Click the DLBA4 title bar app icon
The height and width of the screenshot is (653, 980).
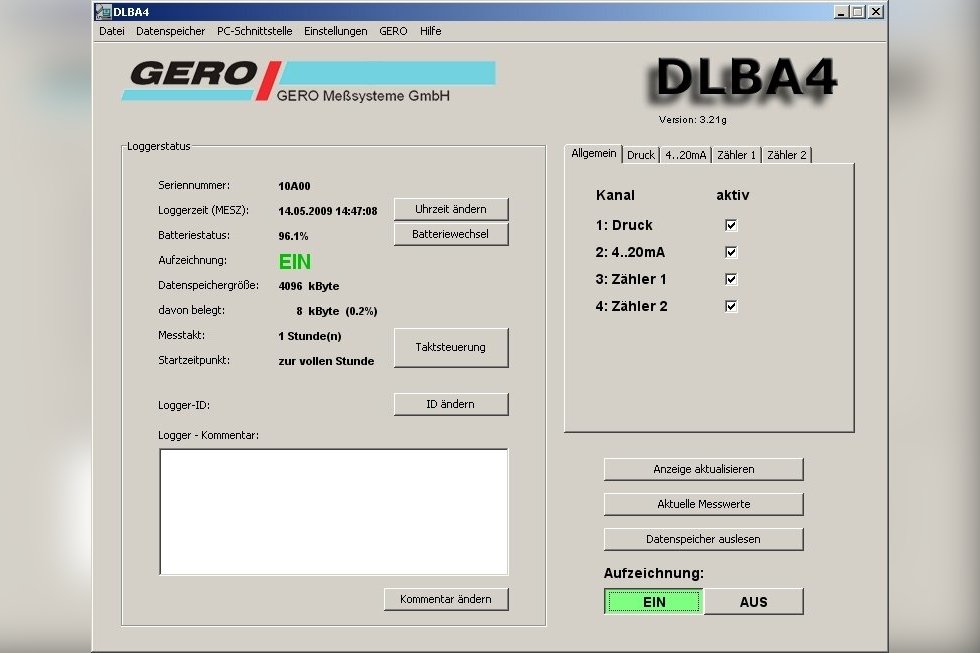[x=104, y=12]
